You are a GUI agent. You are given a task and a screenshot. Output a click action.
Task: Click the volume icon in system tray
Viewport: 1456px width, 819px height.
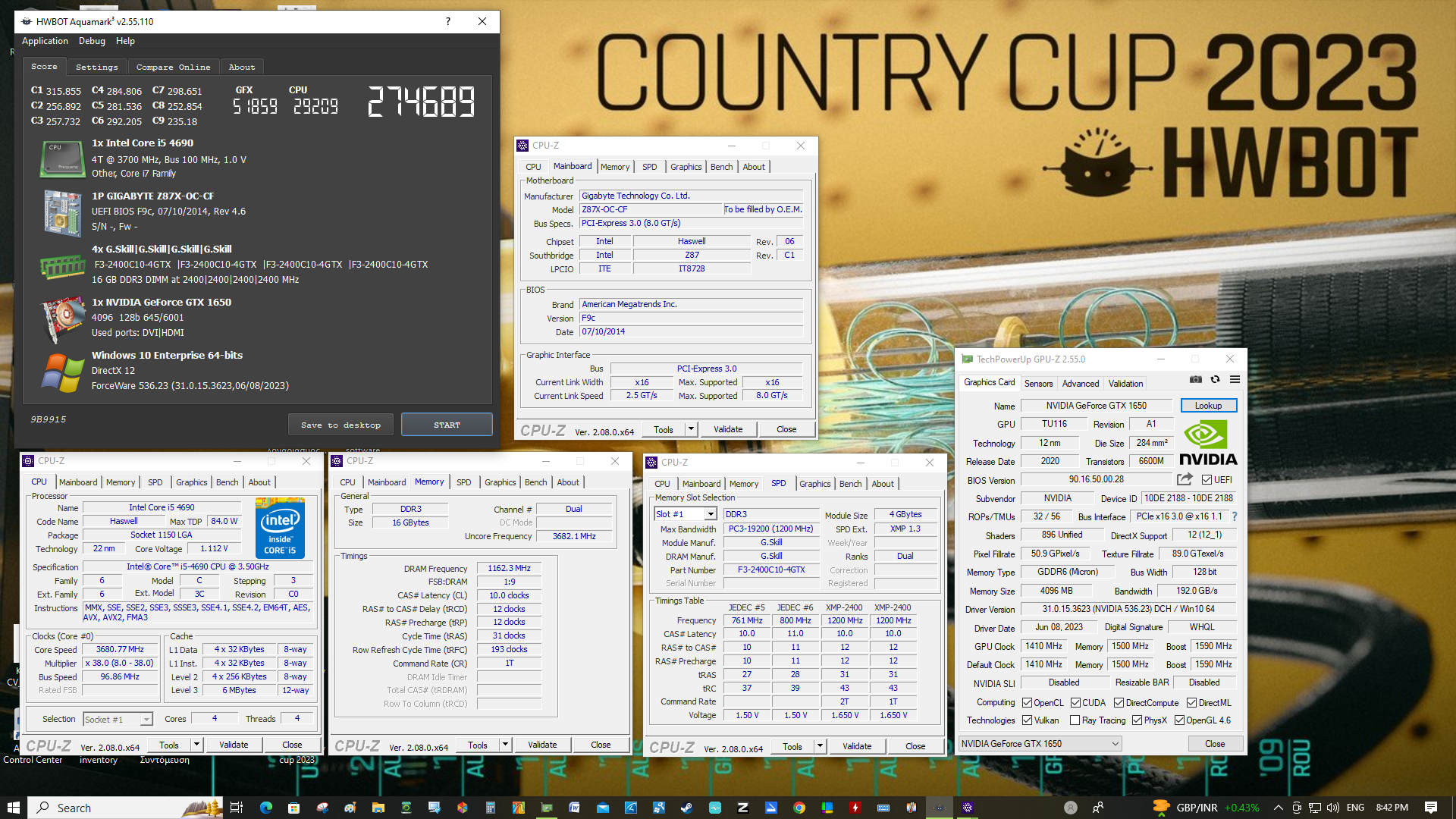pyautogui.click(x=1333, y=808)
